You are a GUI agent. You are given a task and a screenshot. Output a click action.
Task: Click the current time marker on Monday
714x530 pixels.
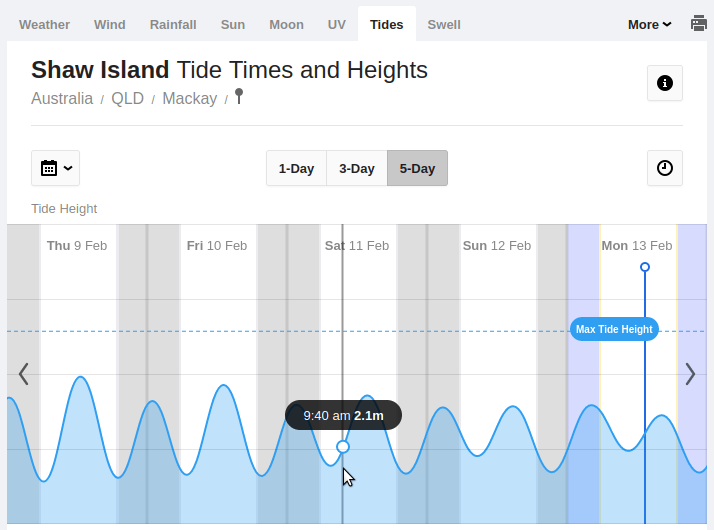(x=645, y=267)
